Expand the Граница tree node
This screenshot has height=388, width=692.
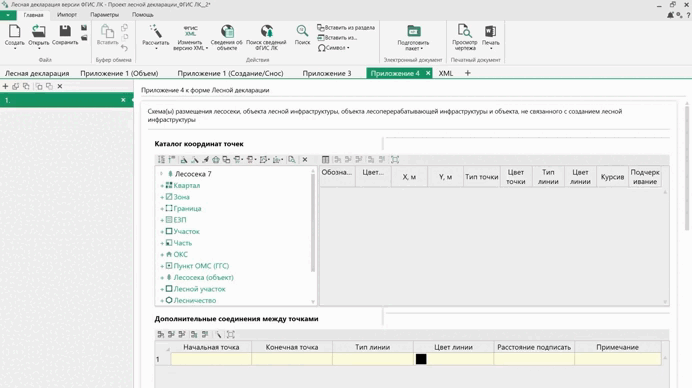click(162, 209)
